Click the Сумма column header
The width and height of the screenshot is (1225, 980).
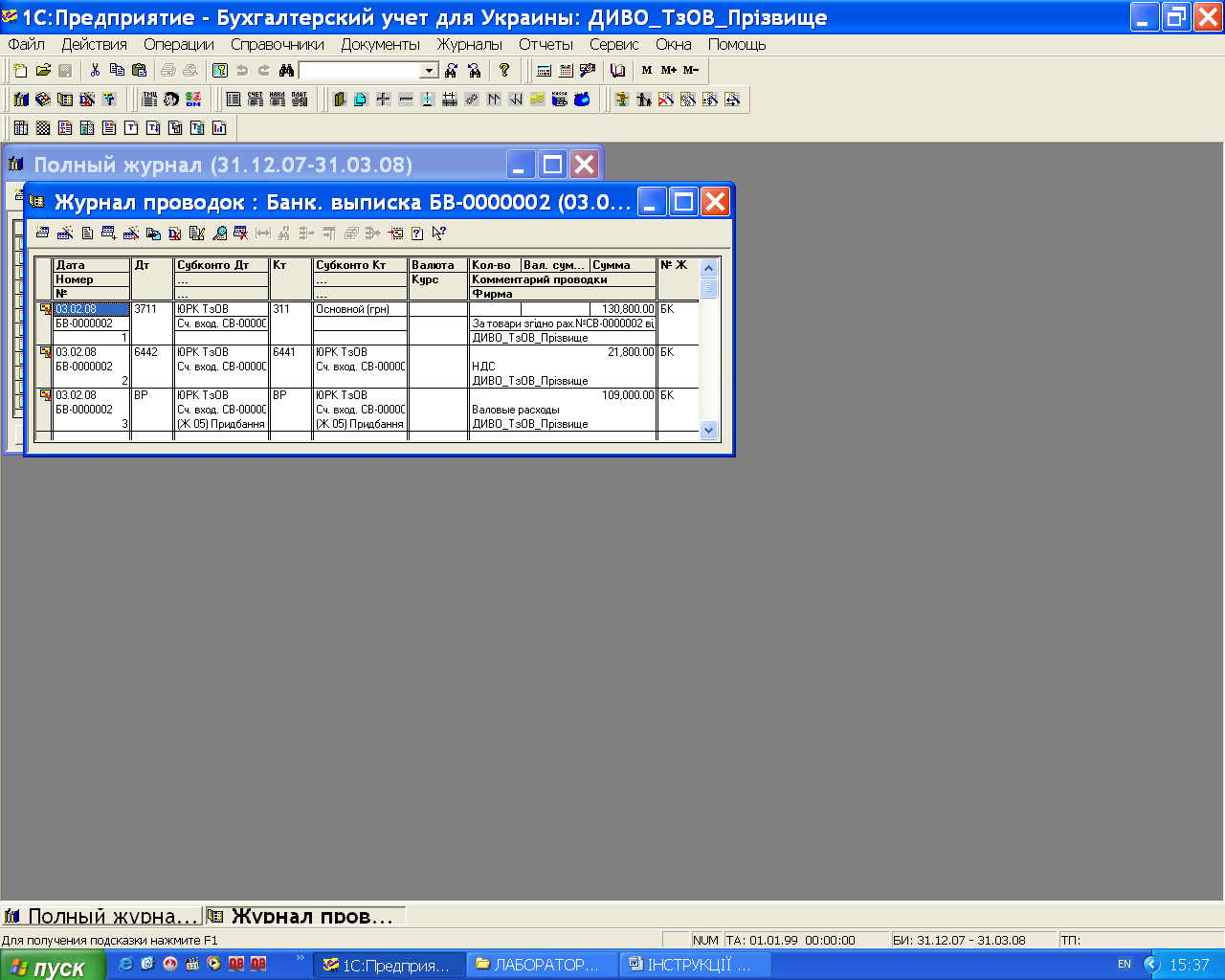[x=623, y=265]
